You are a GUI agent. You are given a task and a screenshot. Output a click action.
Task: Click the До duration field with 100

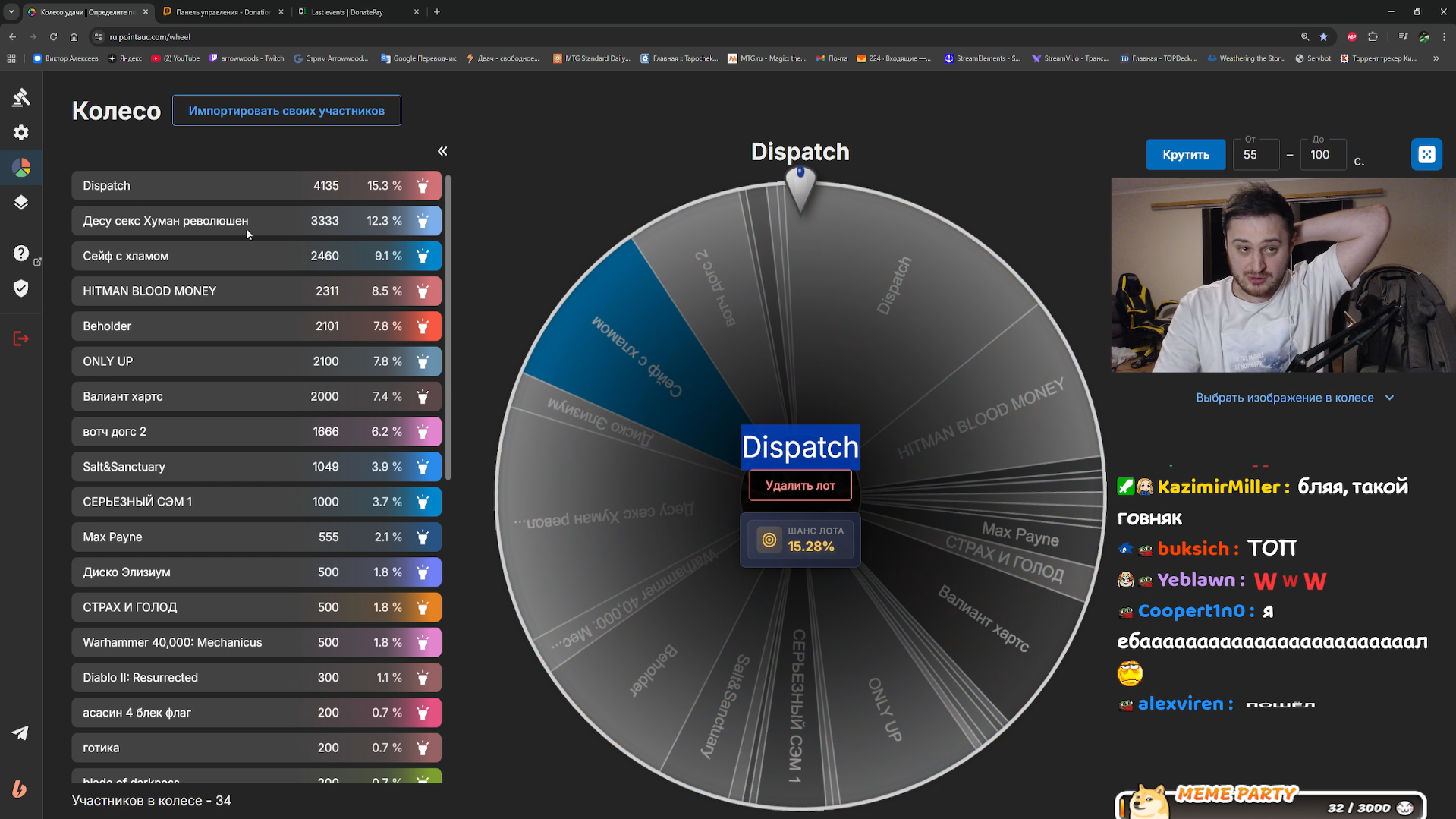click(1324, 155)
